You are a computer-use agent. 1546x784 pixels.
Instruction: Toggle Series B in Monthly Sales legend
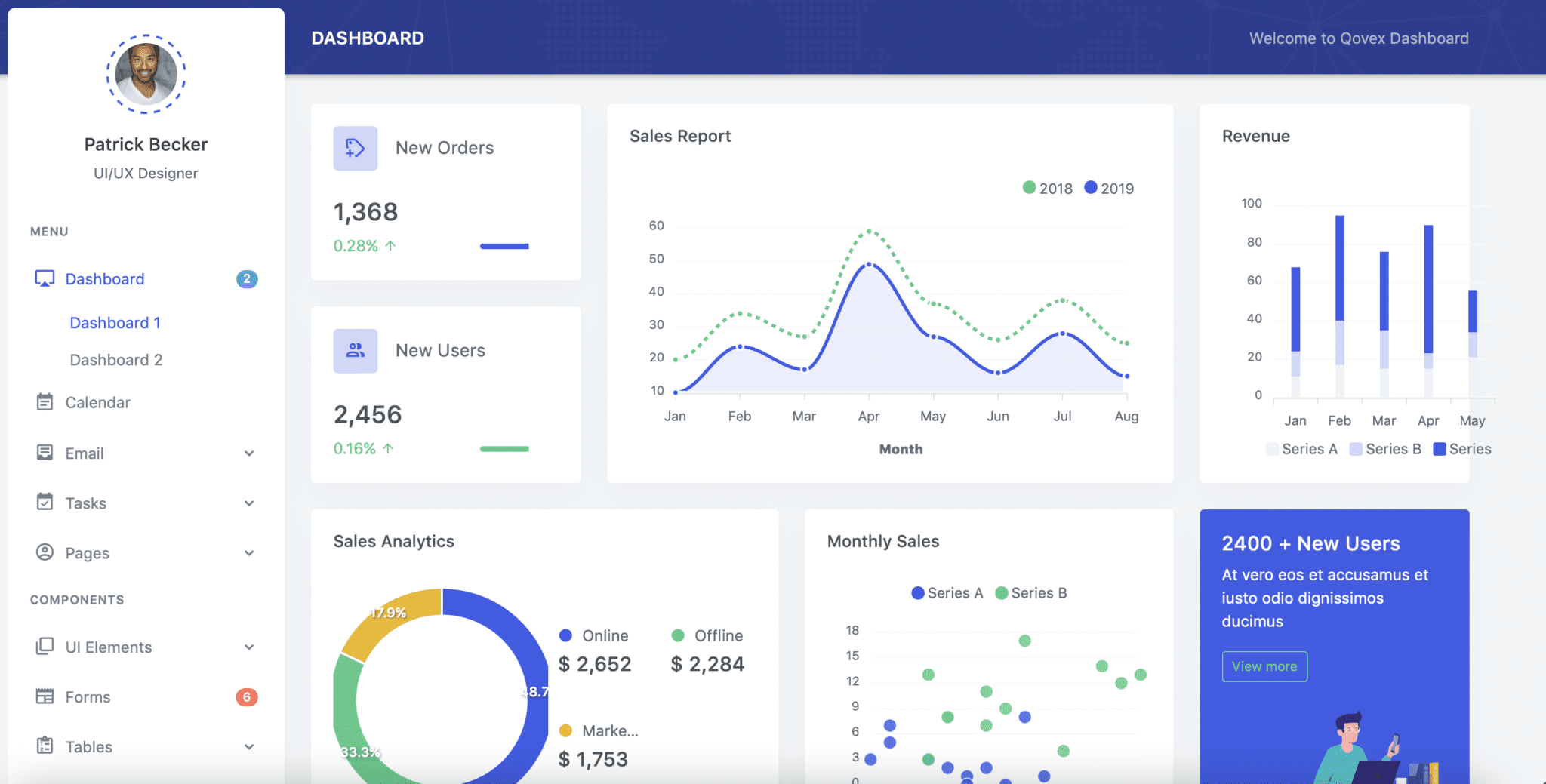(x=1031, y=593)
